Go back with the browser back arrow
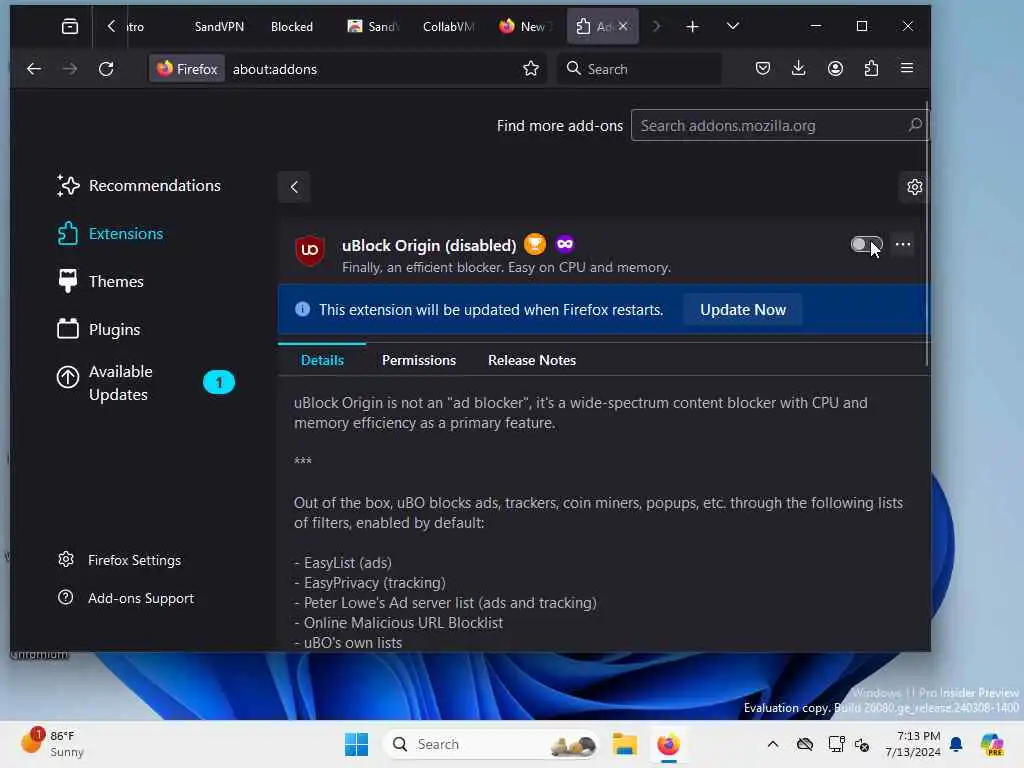Image resolution: width=1024 pixels, height=768 pixels. (34, 69)
